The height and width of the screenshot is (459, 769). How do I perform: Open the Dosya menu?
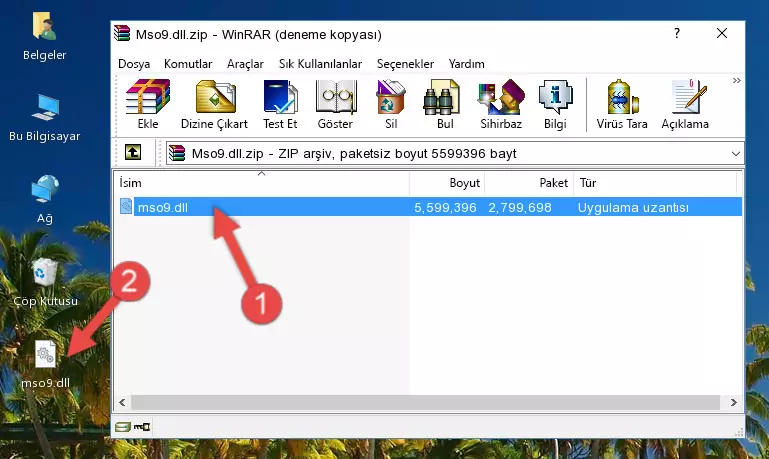coord(134,64)
